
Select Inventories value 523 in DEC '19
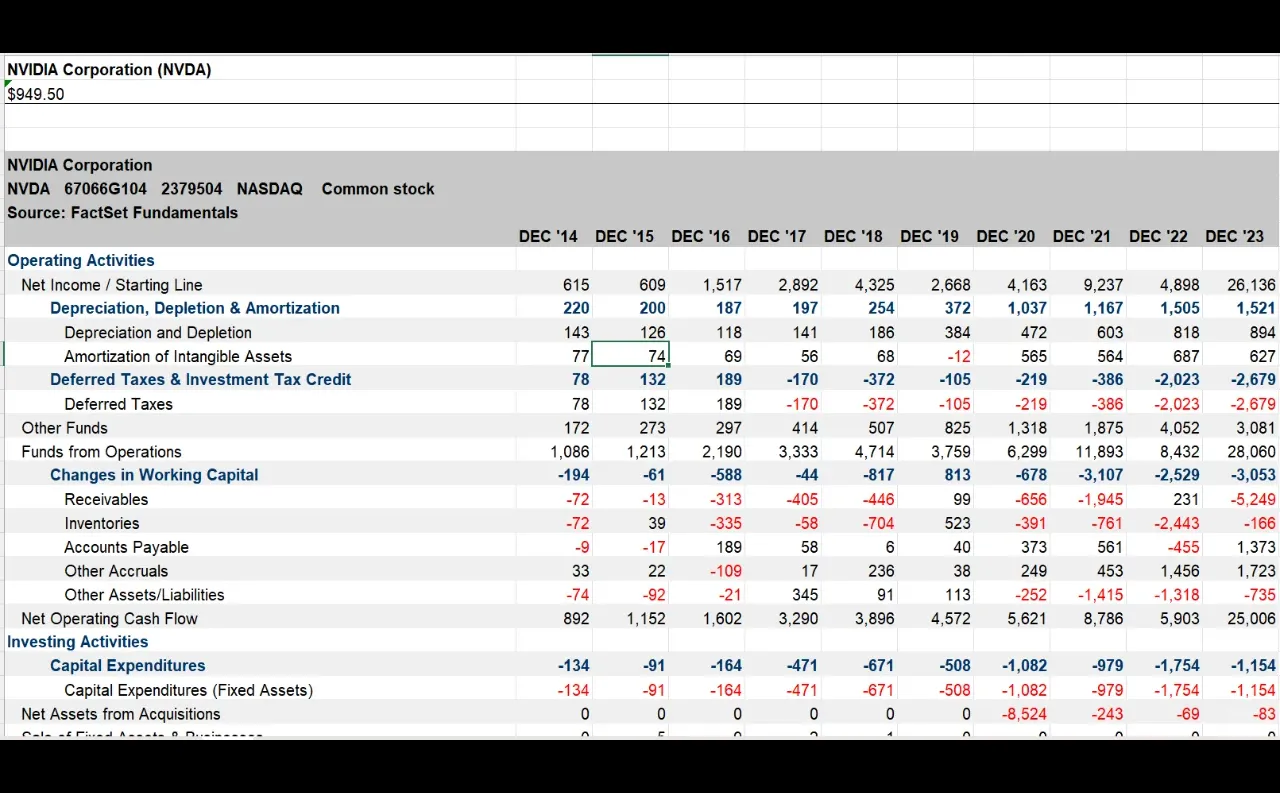(957, 523)
